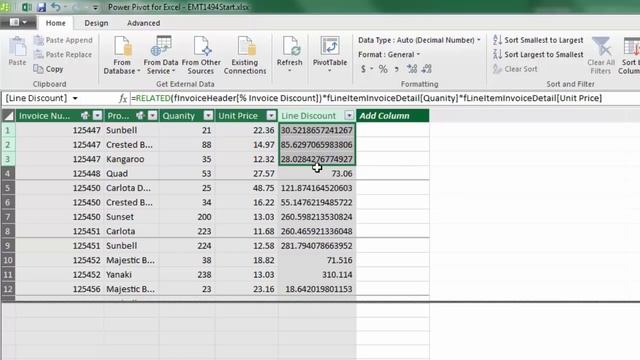
Task: Click invoice cell 125456
Action: click(x=60, y=289)
